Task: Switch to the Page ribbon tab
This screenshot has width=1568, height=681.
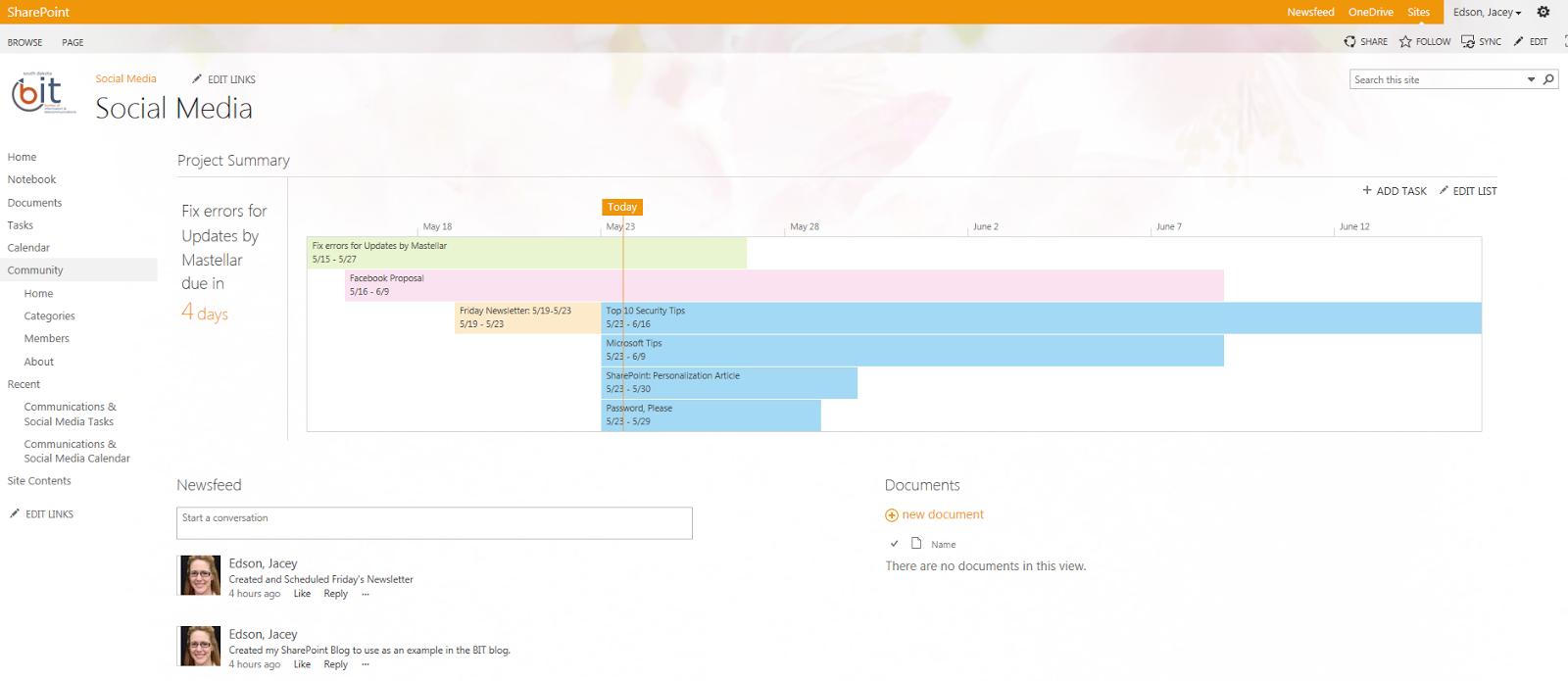Action: tap(73, 42)
